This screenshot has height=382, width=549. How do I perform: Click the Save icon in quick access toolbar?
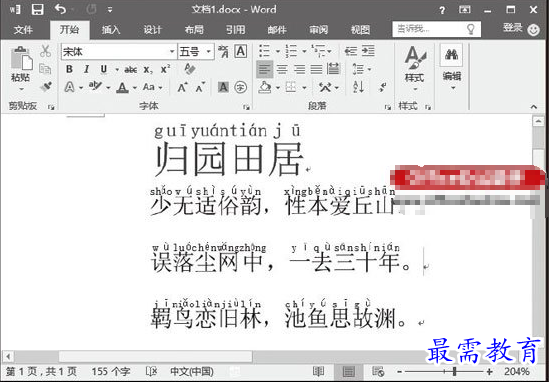click(x=37, y=9)
